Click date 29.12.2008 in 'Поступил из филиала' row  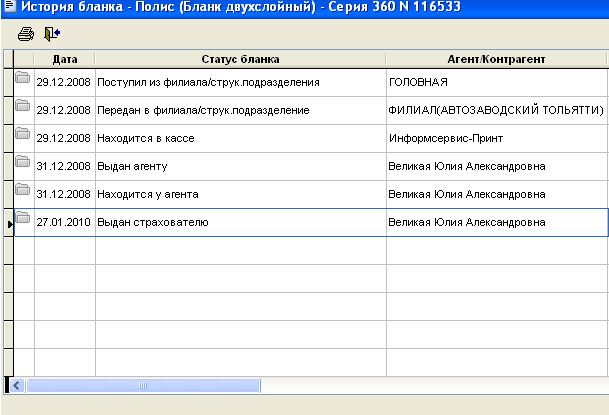tap(63, 83)
